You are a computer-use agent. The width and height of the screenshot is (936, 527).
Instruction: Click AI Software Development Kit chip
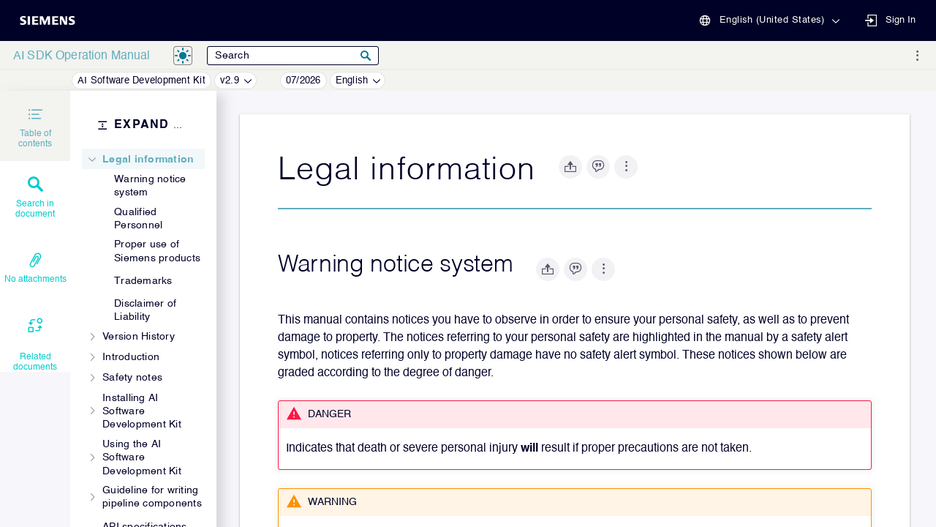[x=141, y=80]
